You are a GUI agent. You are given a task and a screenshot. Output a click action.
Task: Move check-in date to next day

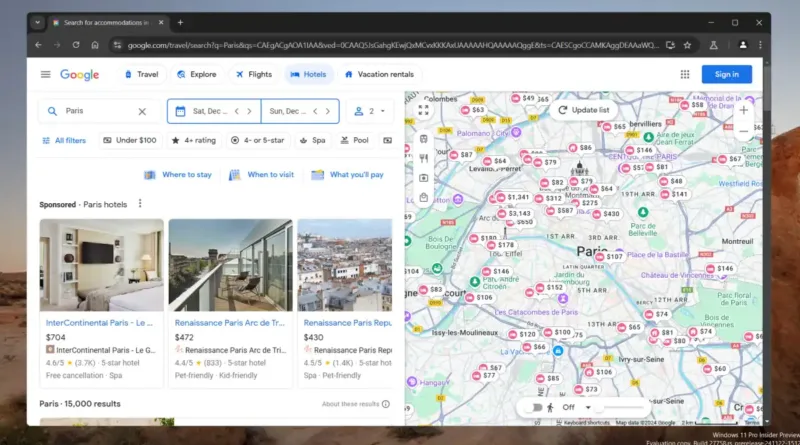(x=249, y=111)
